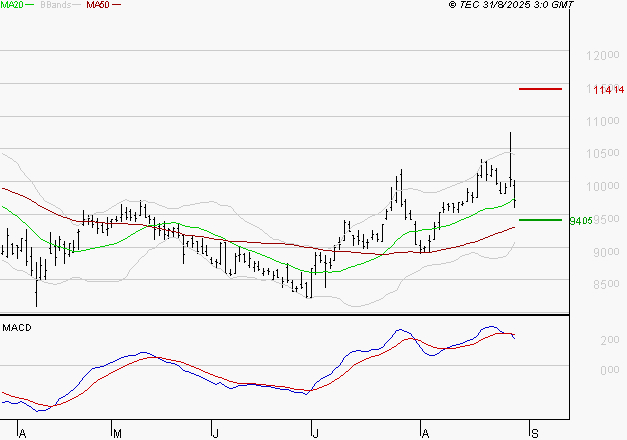Click the MACD 0.00 axis label

tap(610, 370)
